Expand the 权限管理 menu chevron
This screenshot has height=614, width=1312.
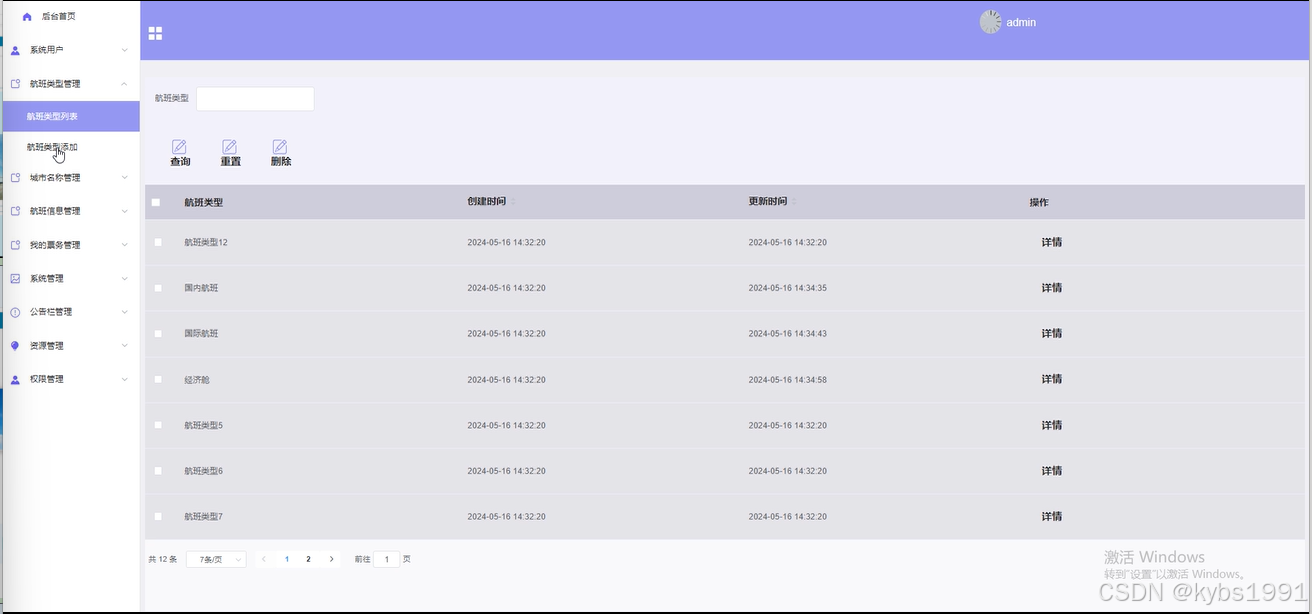(x=125, y=379)
